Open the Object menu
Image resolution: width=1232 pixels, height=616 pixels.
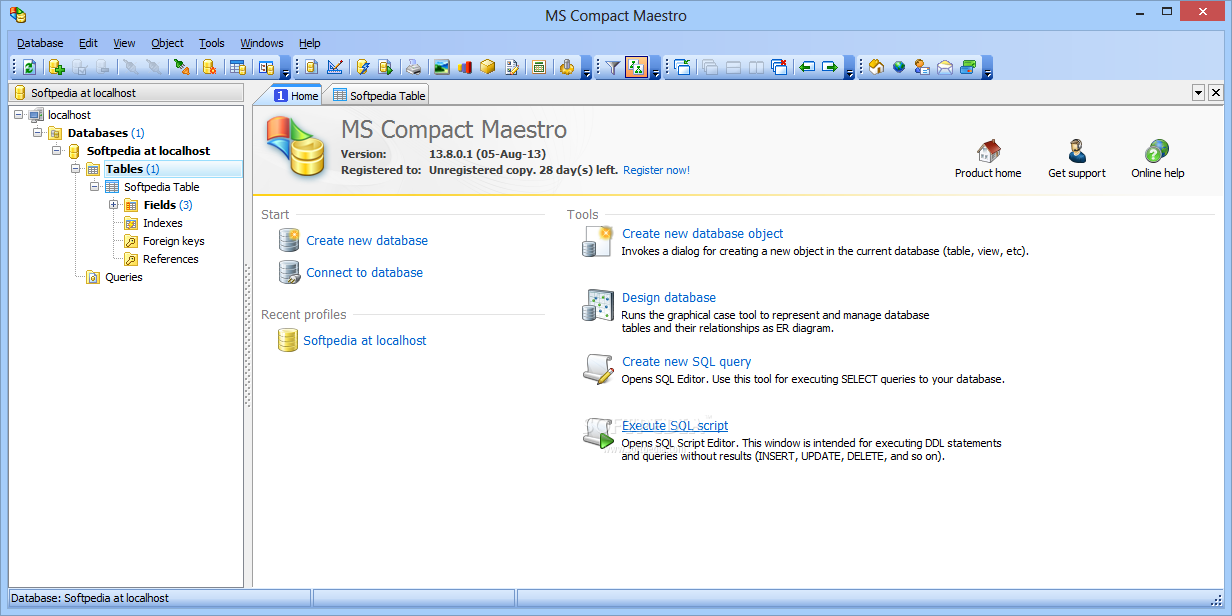click(x=167, y=43)
